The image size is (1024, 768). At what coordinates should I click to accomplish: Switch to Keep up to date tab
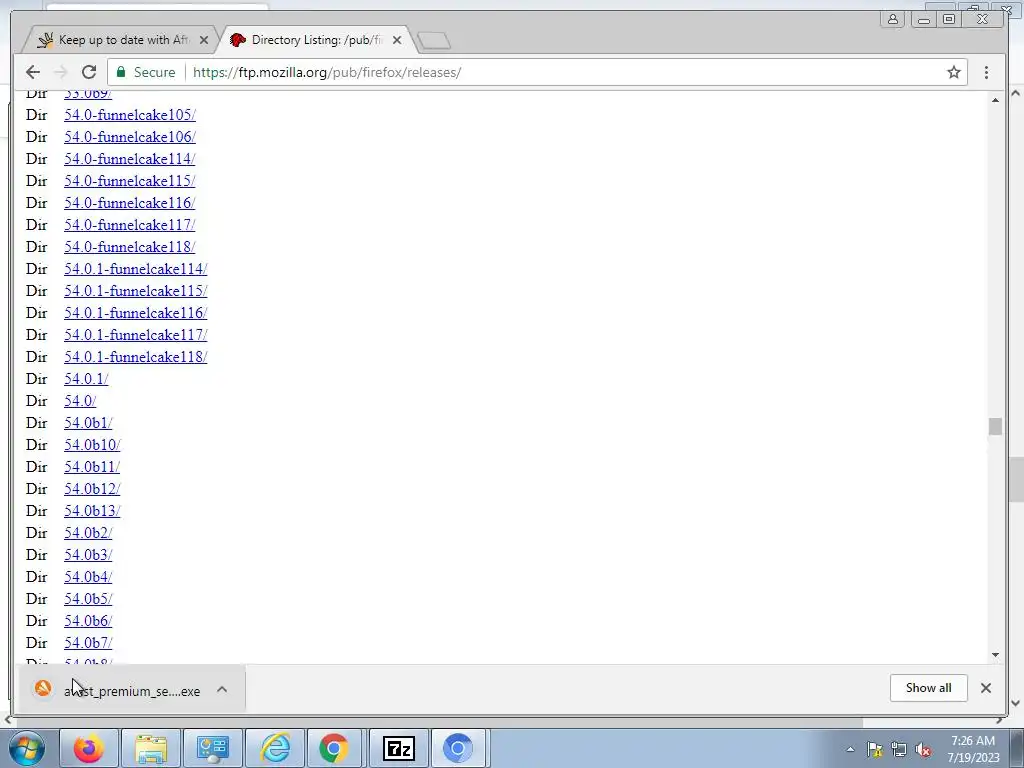click(121, 40)
